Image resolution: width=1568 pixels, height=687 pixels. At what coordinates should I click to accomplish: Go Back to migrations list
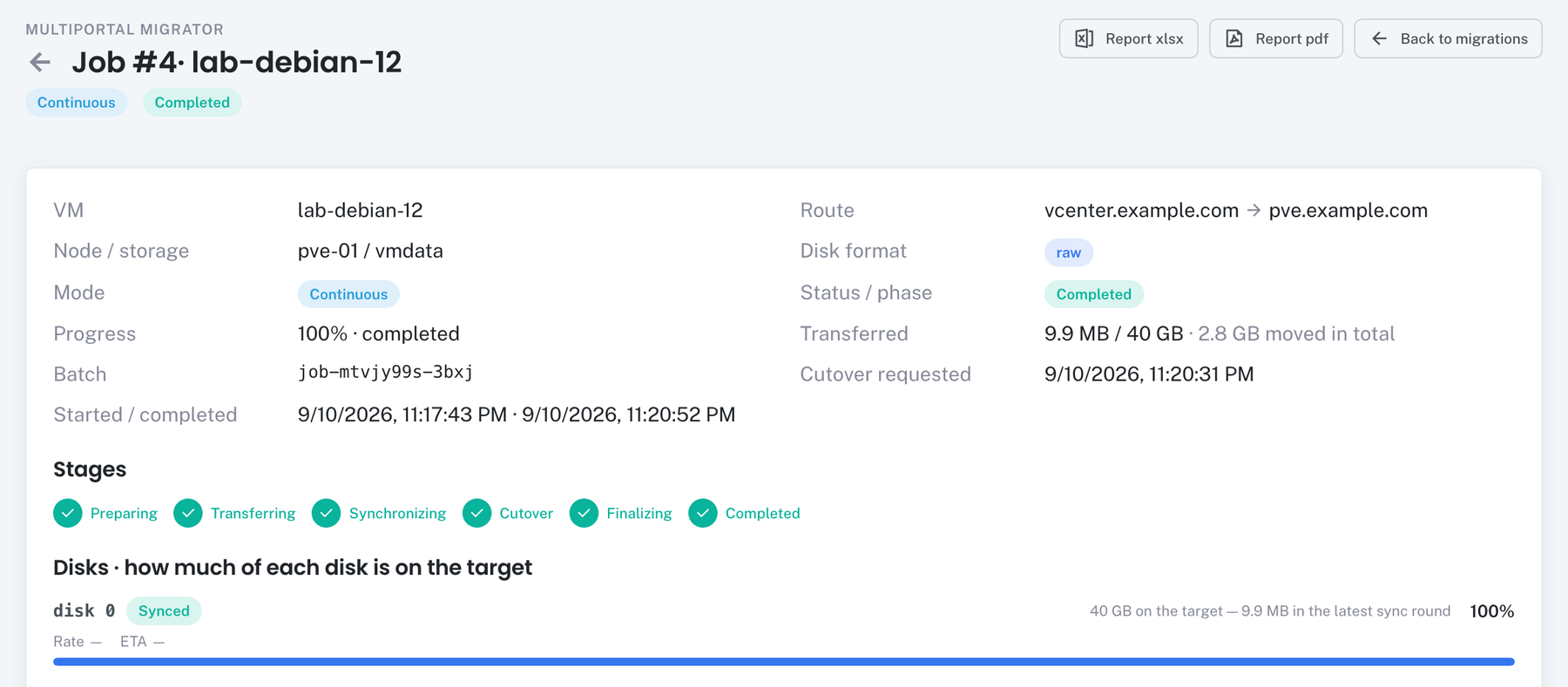tap(1448, 38)
